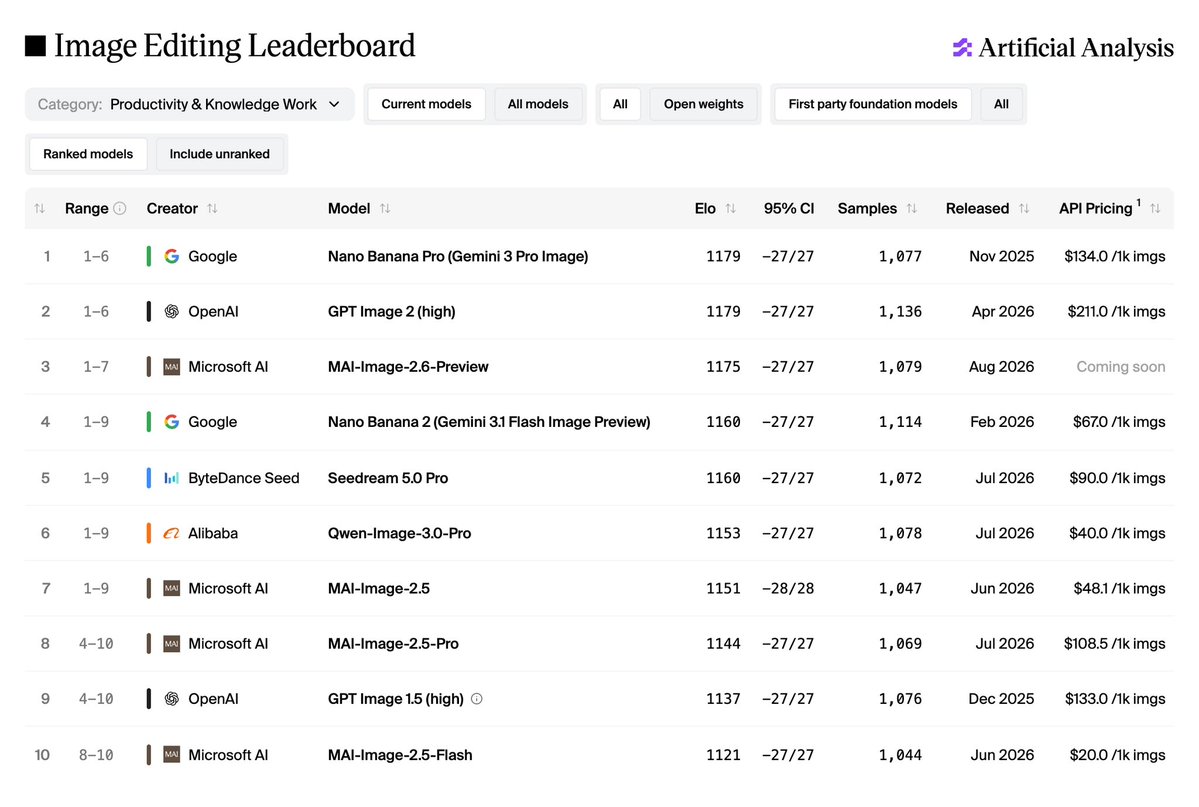Click the 8–10 range cell
The image size is (1199, 807).
[x=96, y=754]
